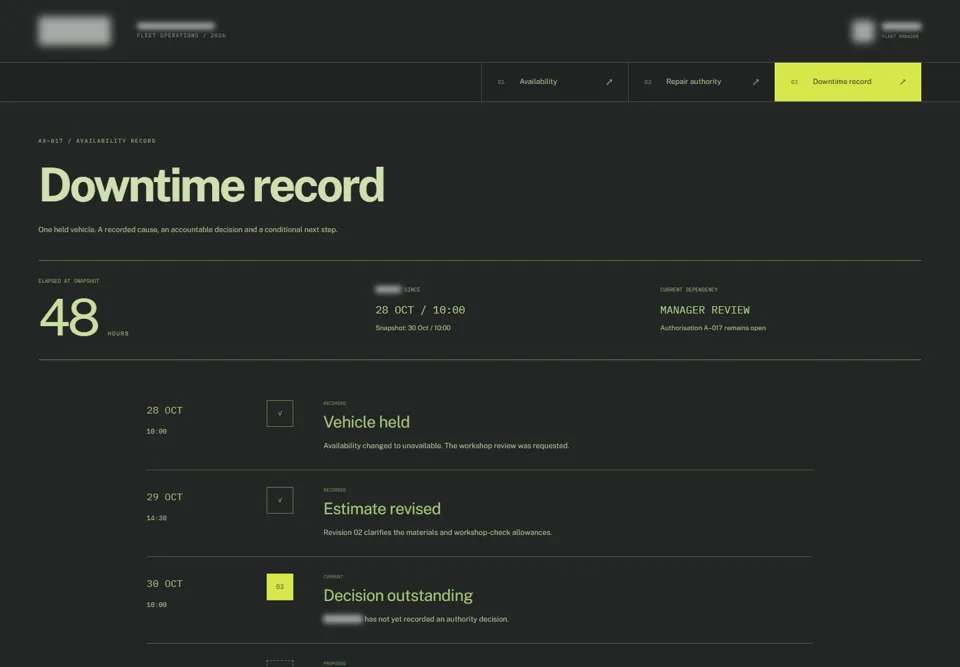
Task: Click the Estimate revised checkmark box
Action: 280,500
